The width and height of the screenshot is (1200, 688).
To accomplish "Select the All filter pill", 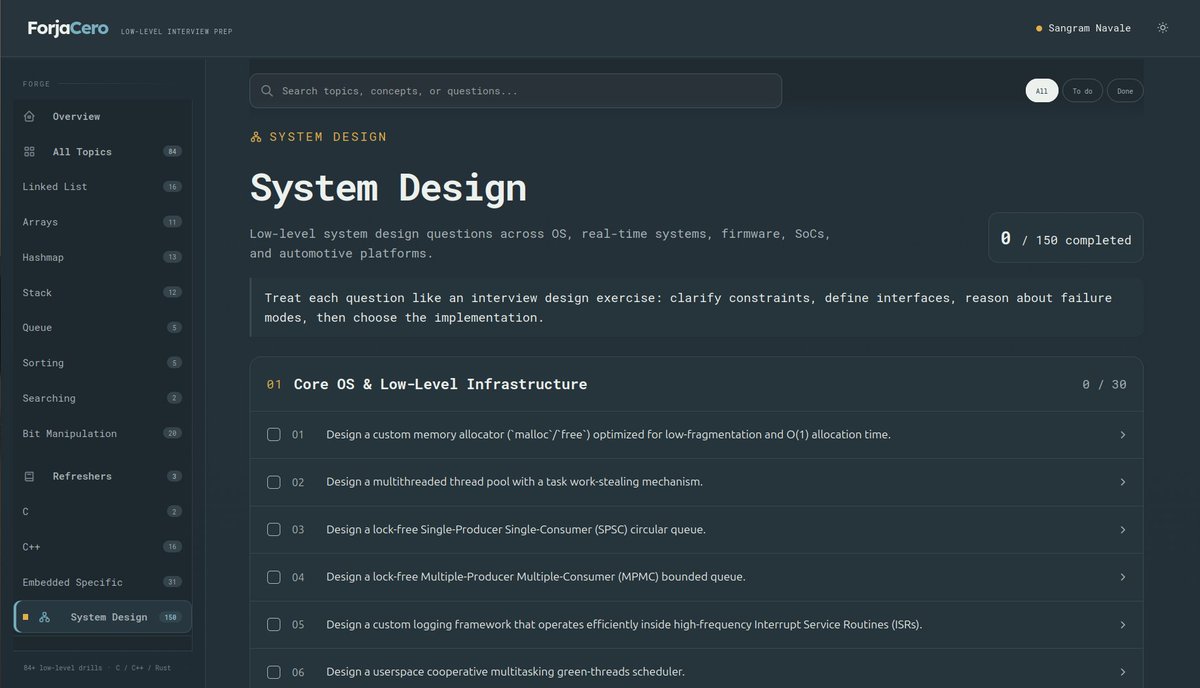I will tap(1041, 91).
